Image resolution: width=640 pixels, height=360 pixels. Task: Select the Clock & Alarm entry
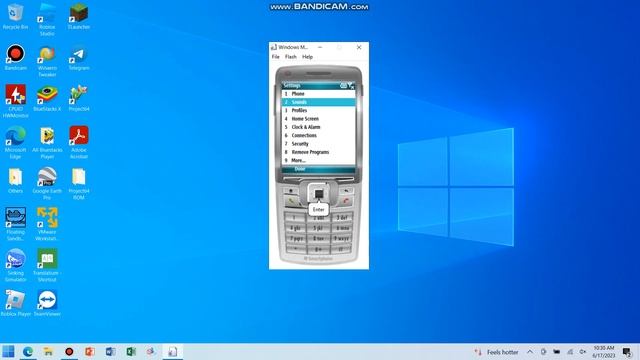pyautogui.click(x=318, y=127)
